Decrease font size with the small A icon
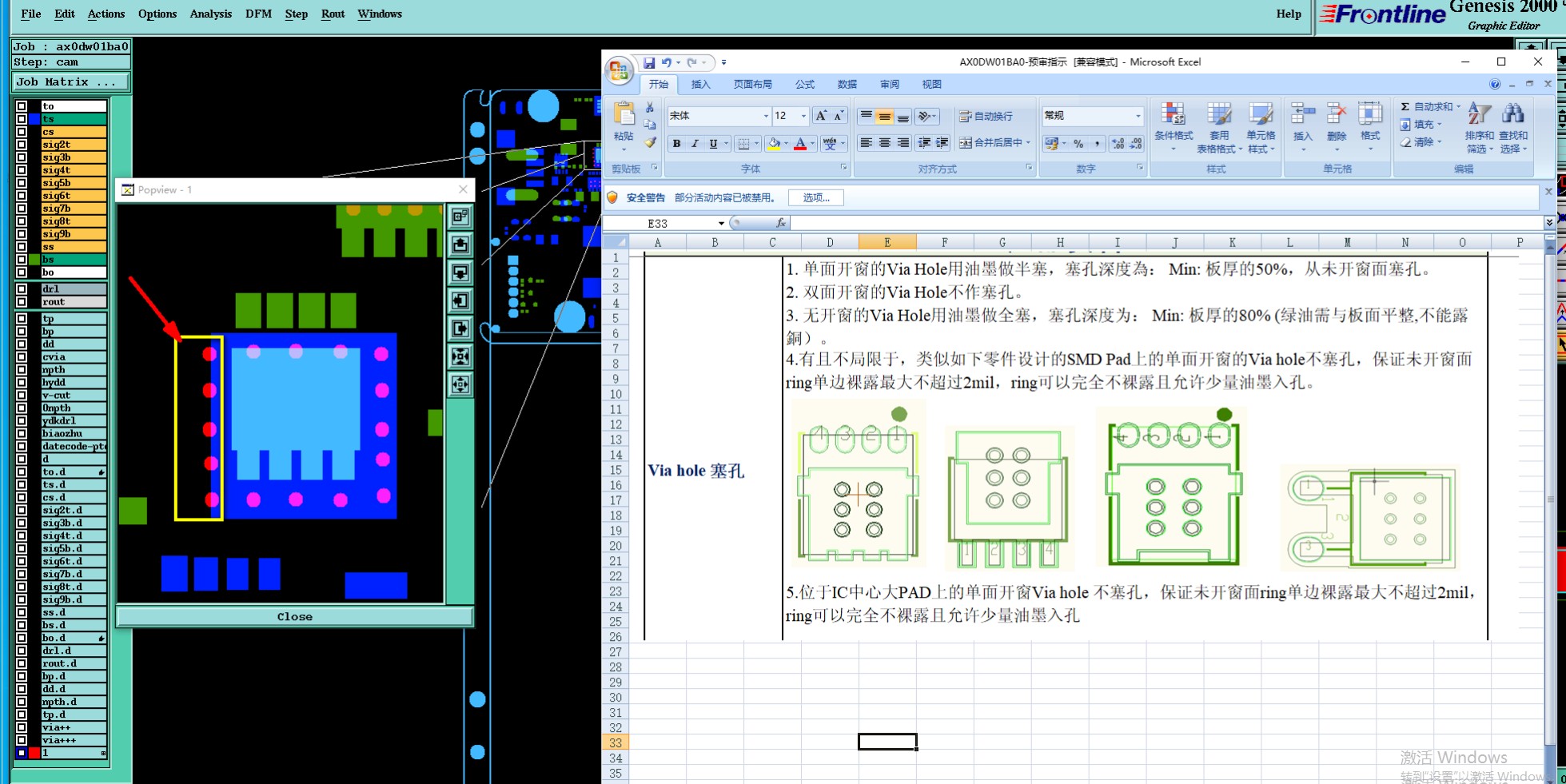Image resolution: width=1566 pixels, height=784 pixels. coord(838,116)
